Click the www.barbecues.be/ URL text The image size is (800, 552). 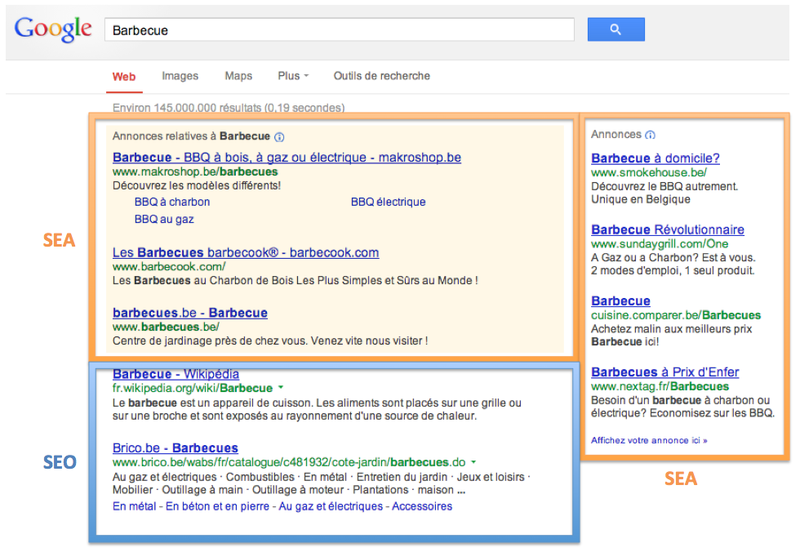coord(166,327)
